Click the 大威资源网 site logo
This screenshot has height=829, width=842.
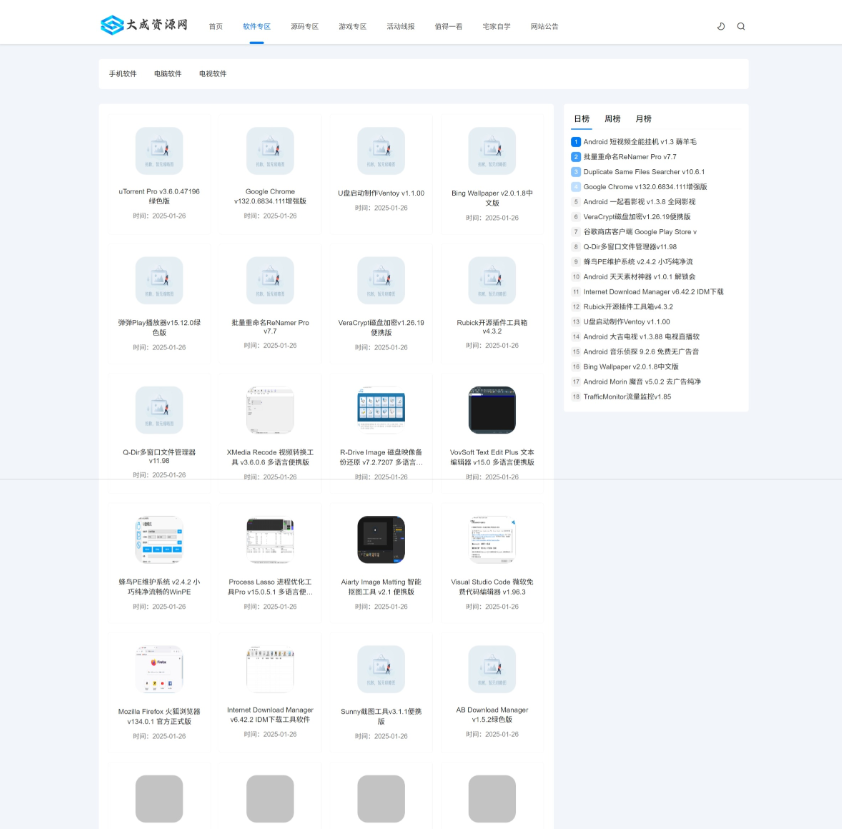(145, 25)
